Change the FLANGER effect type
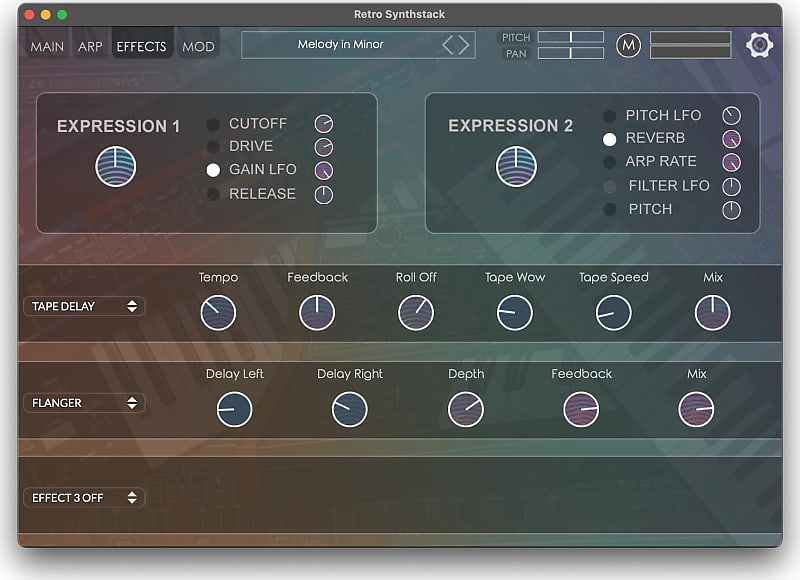Screen dimensions: 800x580 [x=84, y=403]
